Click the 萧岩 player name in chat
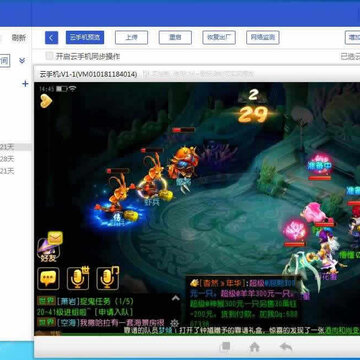This screenshot has height=360, width=360. pos(69,302)
